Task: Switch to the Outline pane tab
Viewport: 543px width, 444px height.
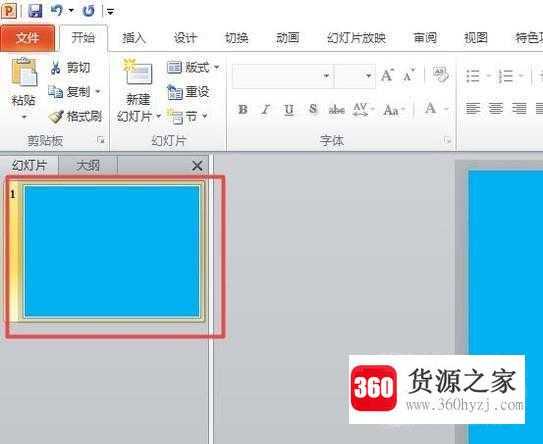Action: tap(88, 166)
